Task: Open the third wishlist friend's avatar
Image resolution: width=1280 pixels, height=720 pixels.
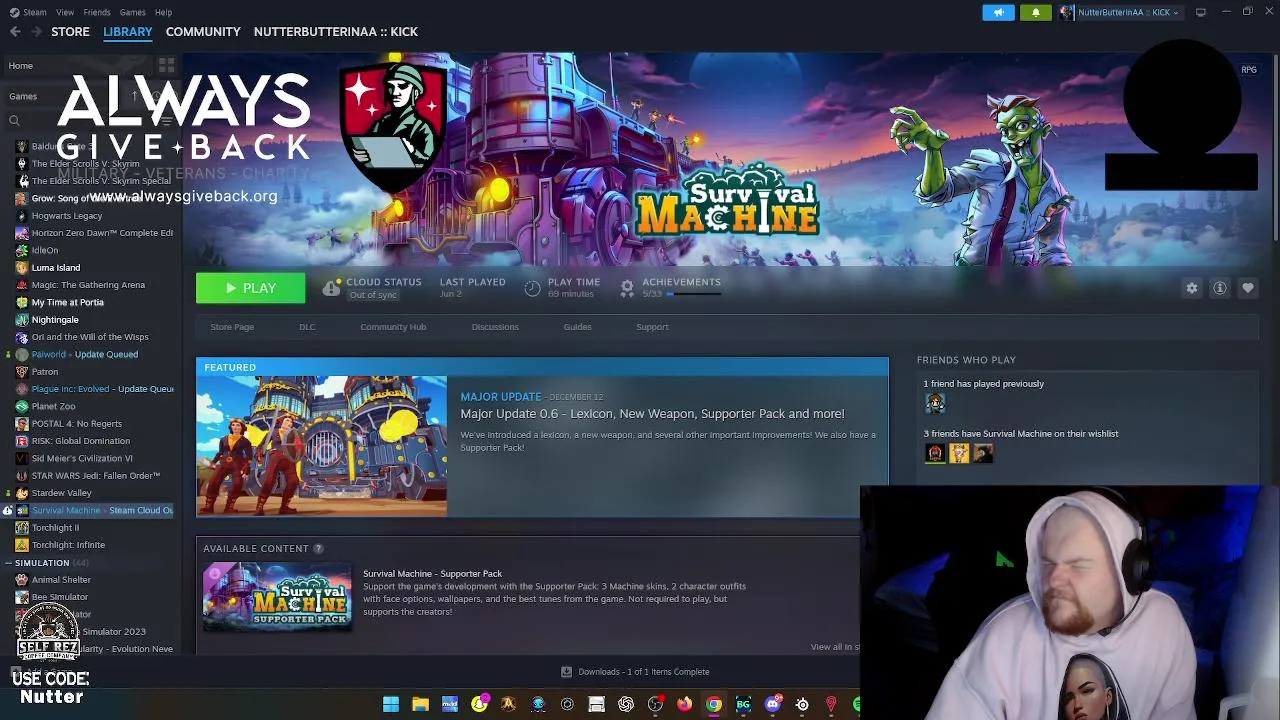Action: 983,453
